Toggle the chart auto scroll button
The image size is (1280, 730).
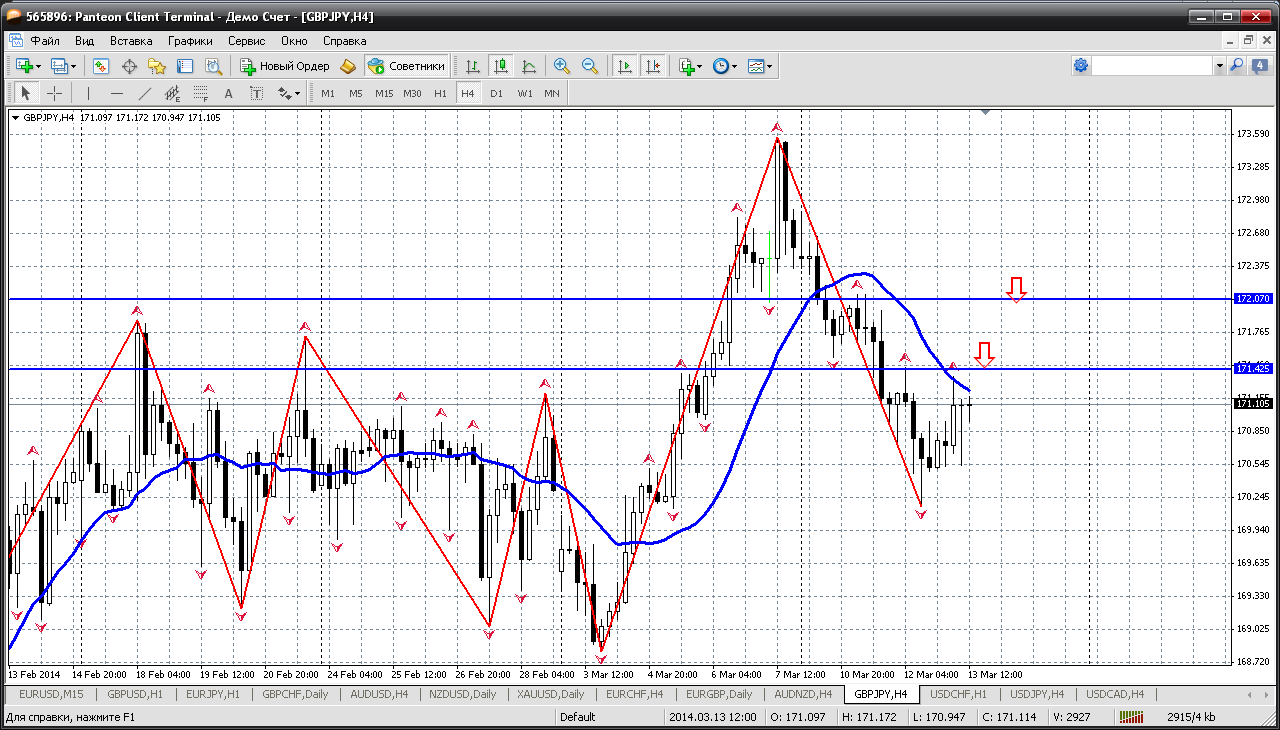(x=625, y=66)
